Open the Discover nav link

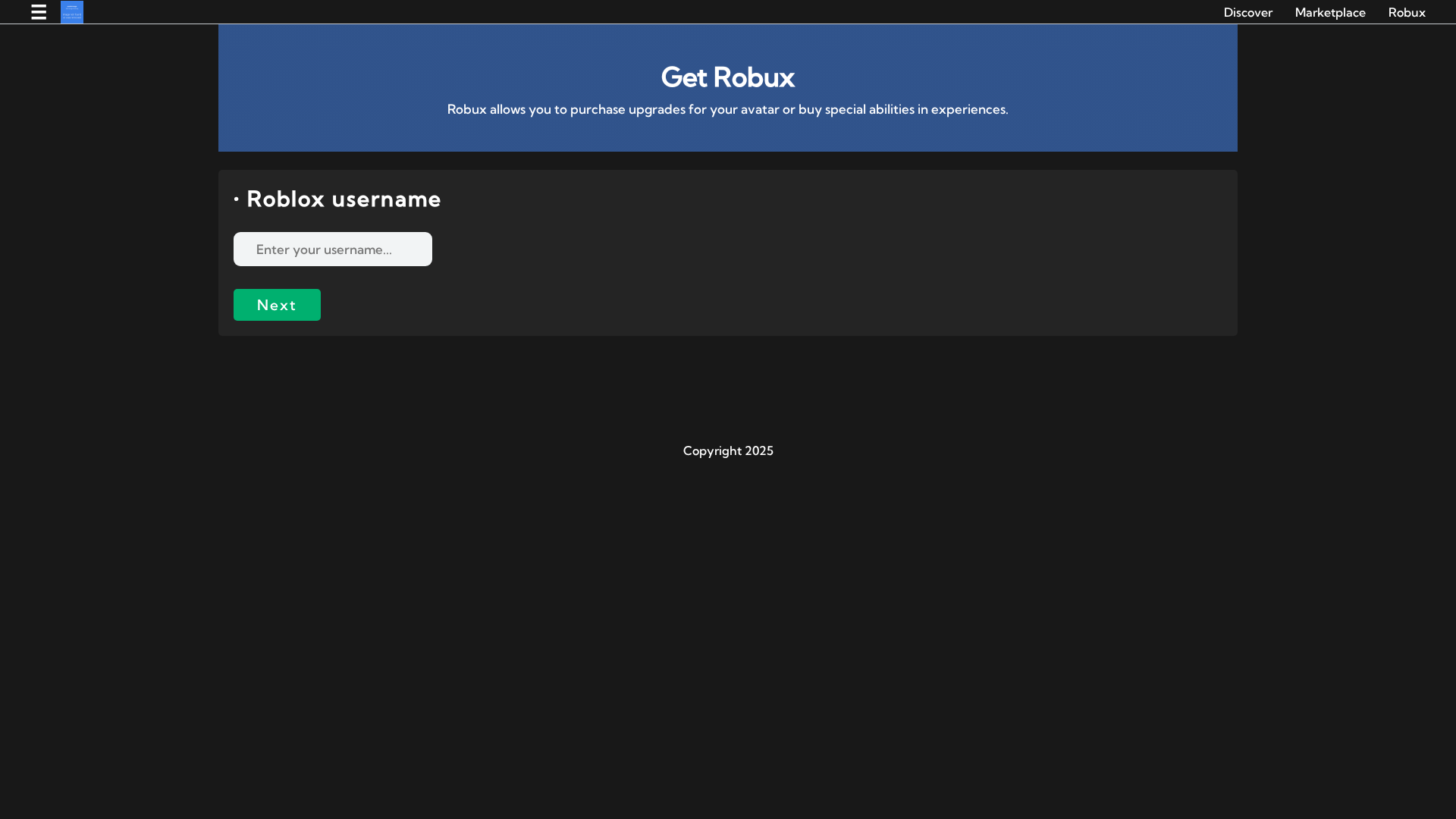click(1247, 12)
